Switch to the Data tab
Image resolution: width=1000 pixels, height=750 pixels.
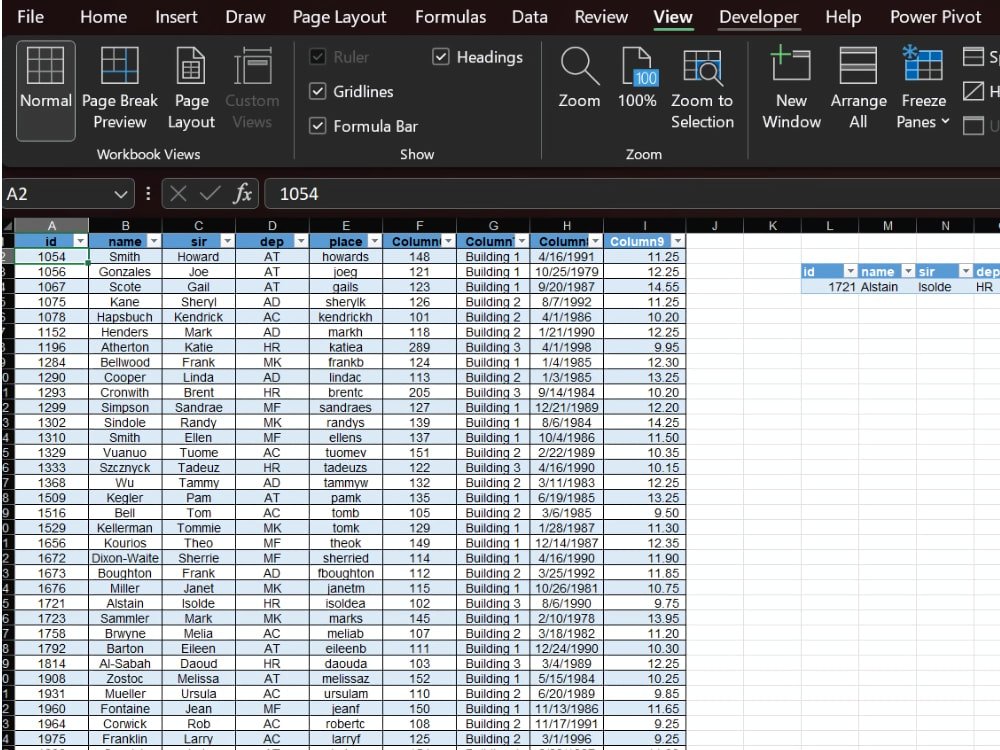coord(529,17)
